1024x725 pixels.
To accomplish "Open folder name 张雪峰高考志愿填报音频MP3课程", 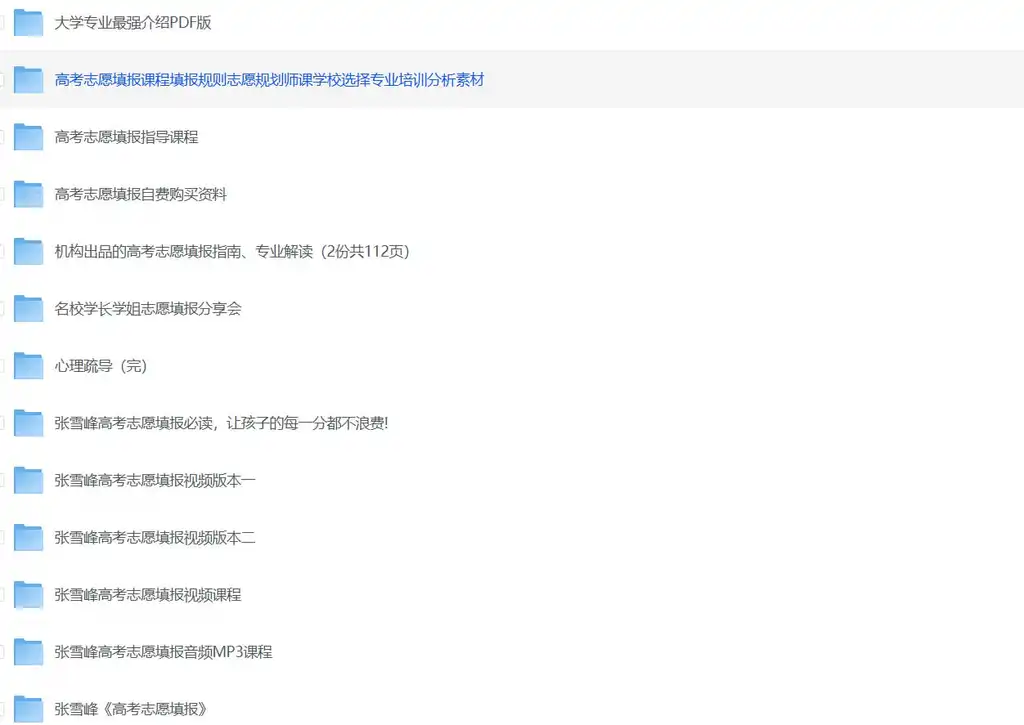I will (163, 652).
